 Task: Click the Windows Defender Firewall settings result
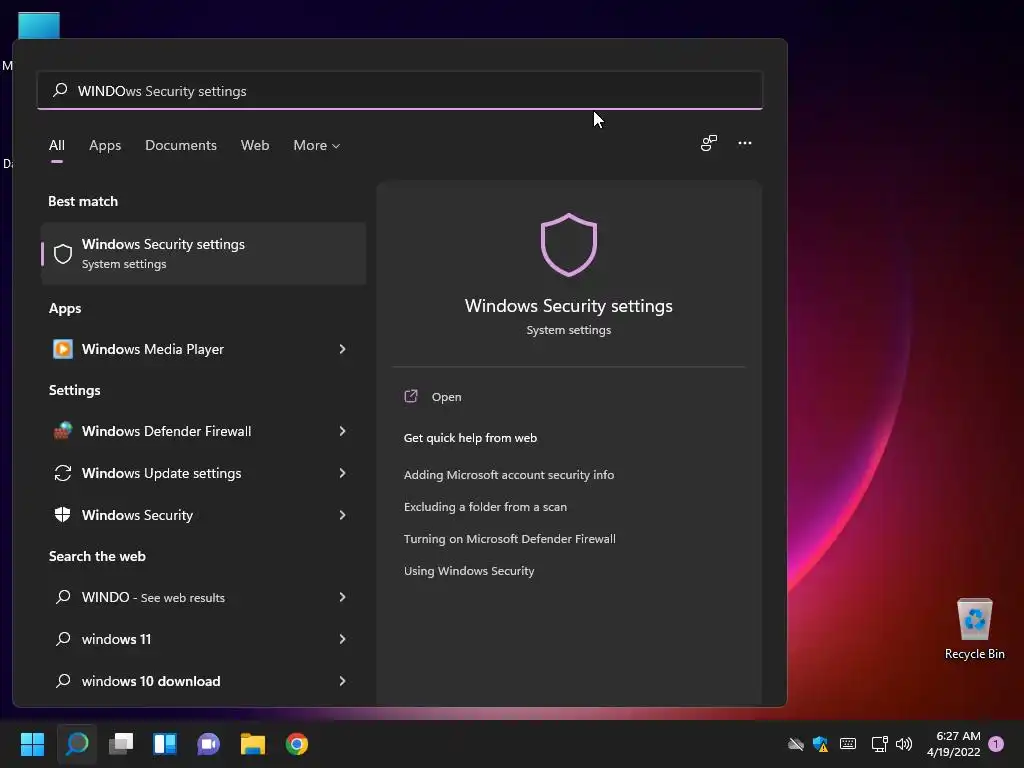(x=203, y=431)
